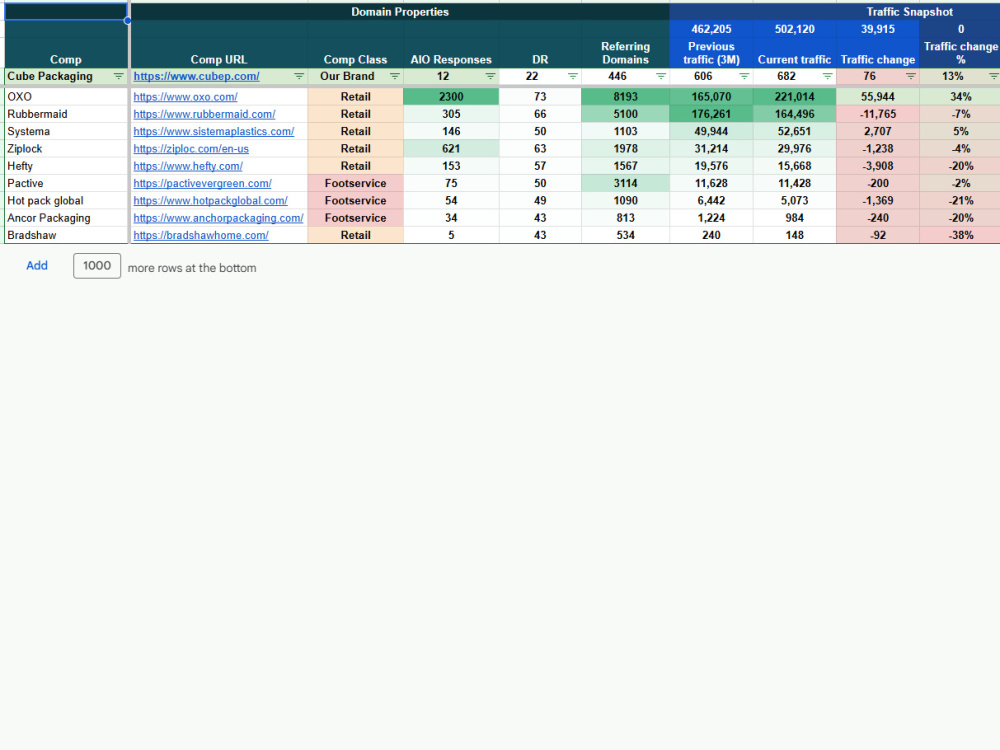1000x750 pixels.
Task: Select the Rubbermaid competitor name cell
Action: (66, 114)
